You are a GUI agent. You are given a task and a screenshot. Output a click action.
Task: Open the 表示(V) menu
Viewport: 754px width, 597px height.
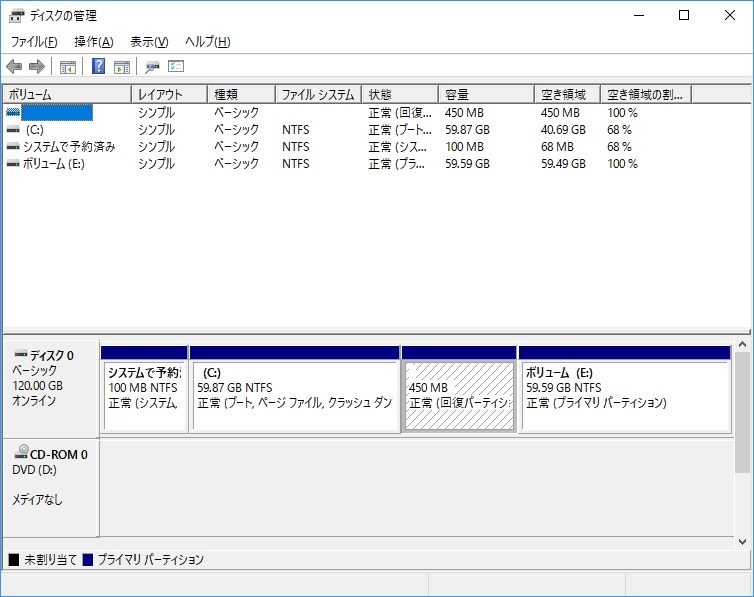pyautogui.click(x=149, y=42)
